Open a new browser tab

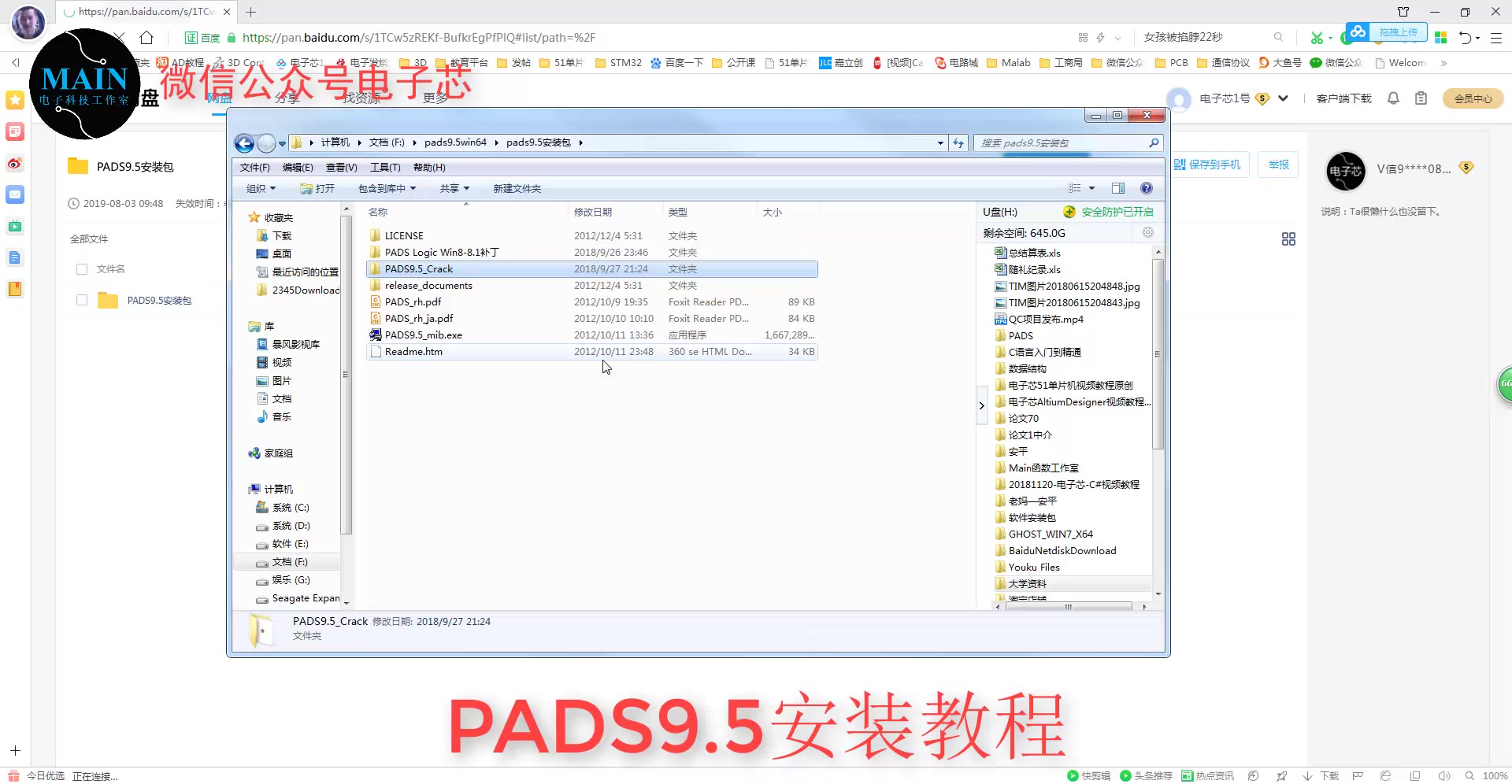pos(250,12)
